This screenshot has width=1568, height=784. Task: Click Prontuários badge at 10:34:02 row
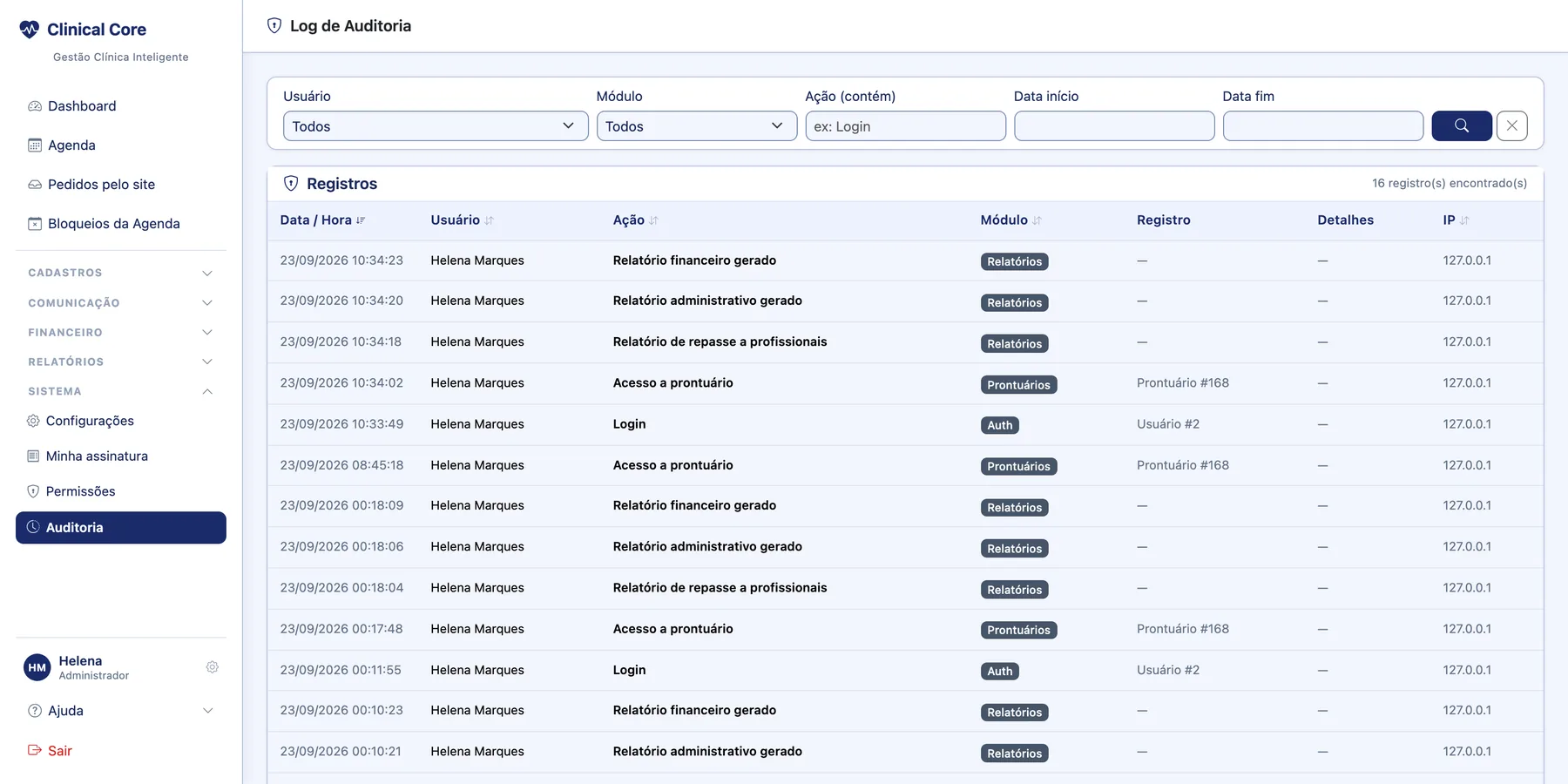[x=1018, y=384]
